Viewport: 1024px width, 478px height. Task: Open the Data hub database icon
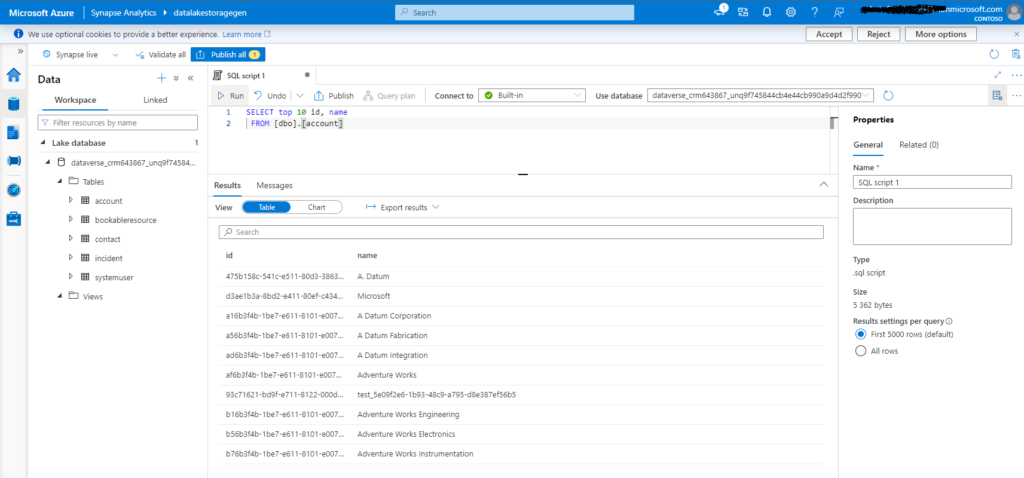pyautogui.click(x=14, y=104)
